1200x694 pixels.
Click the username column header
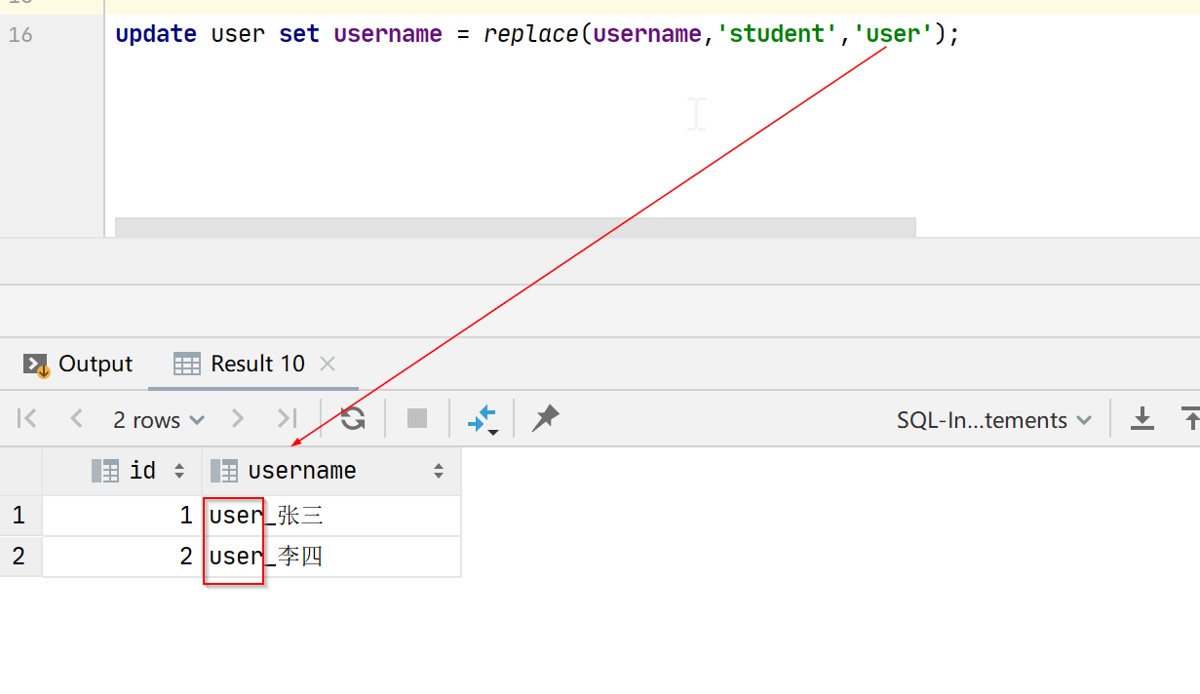[x=302, y=471]
